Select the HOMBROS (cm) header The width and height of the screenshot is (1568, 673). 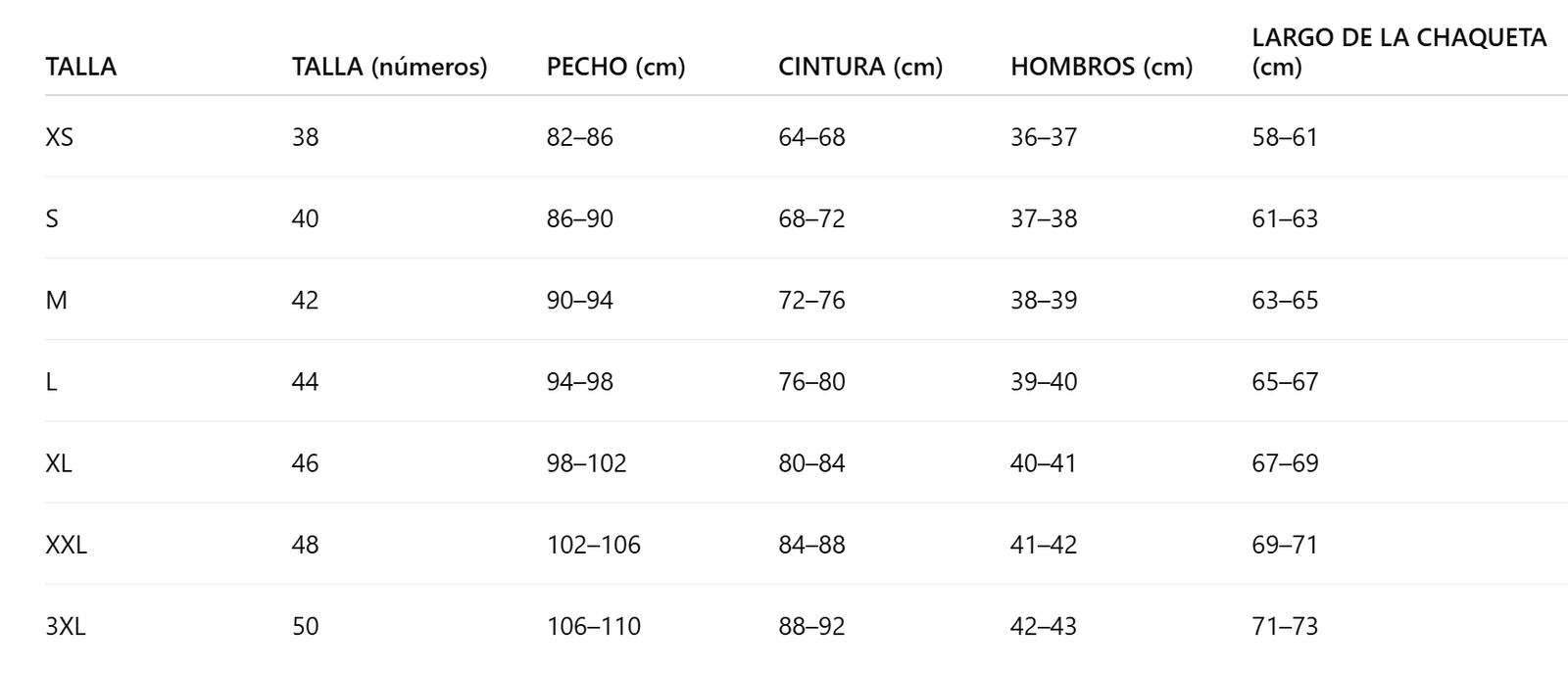(1101, 67)
